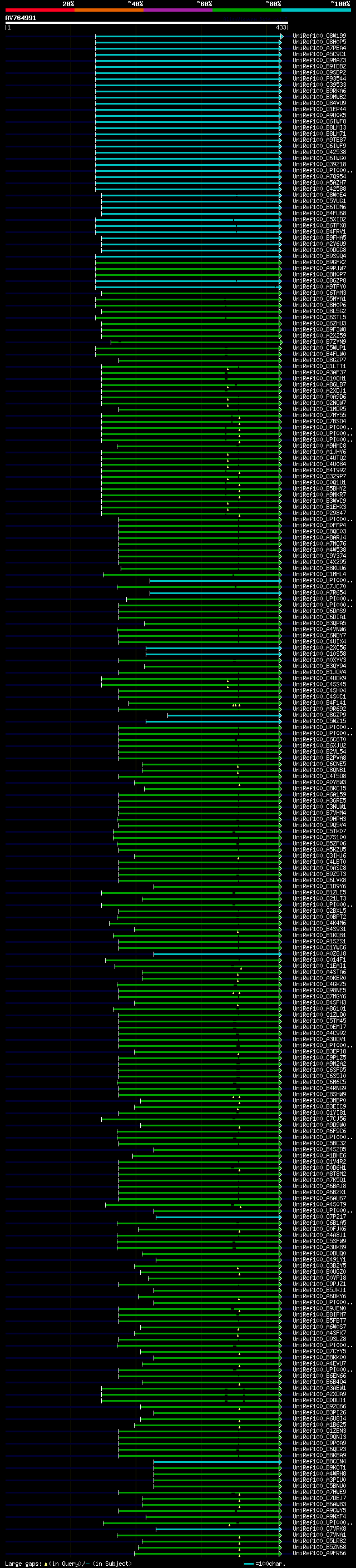The height and width of the screenshot is (1568, 356).
Task: Click hit UniRef100_B8CCN4
Action: click(319, 1461)
